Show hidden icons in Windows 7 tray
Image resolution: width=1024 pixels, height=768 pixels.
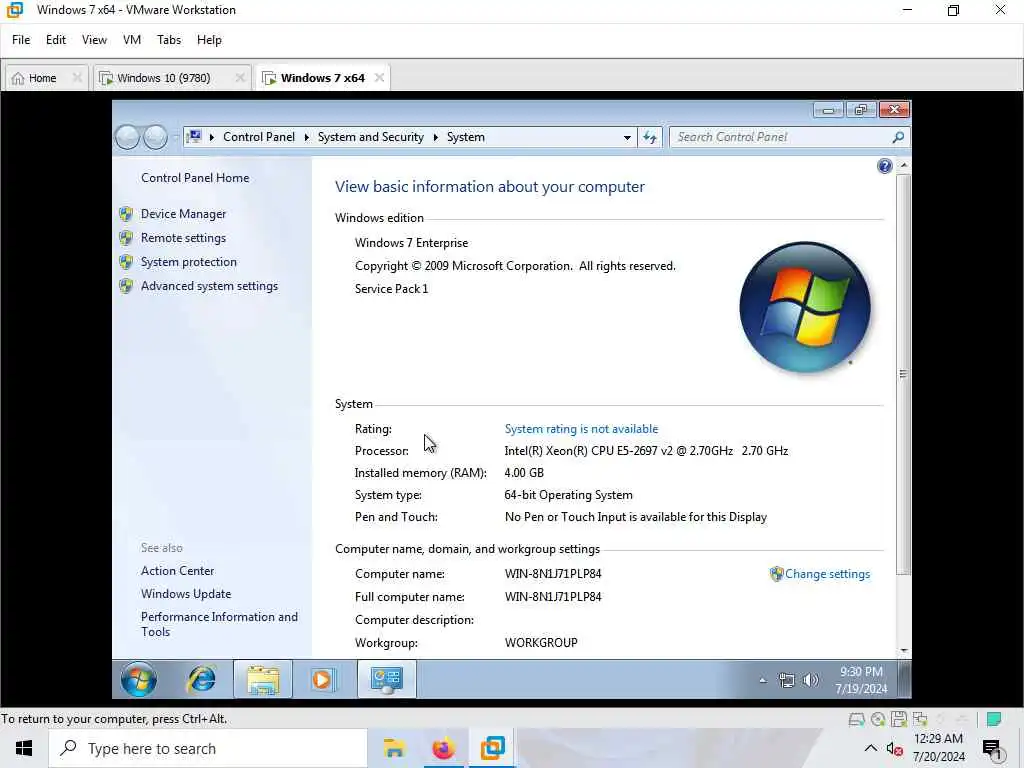(762, 680)
